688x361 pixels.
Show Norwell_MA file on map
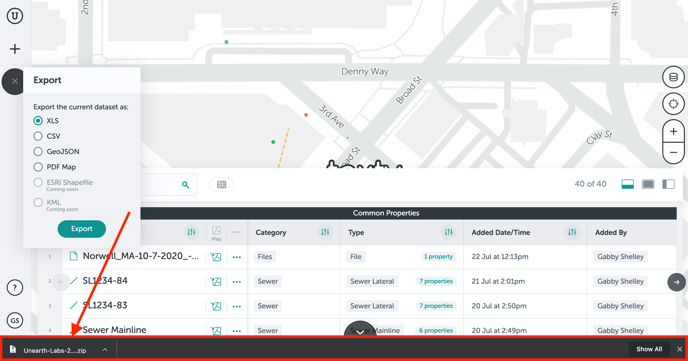(216, 257)
